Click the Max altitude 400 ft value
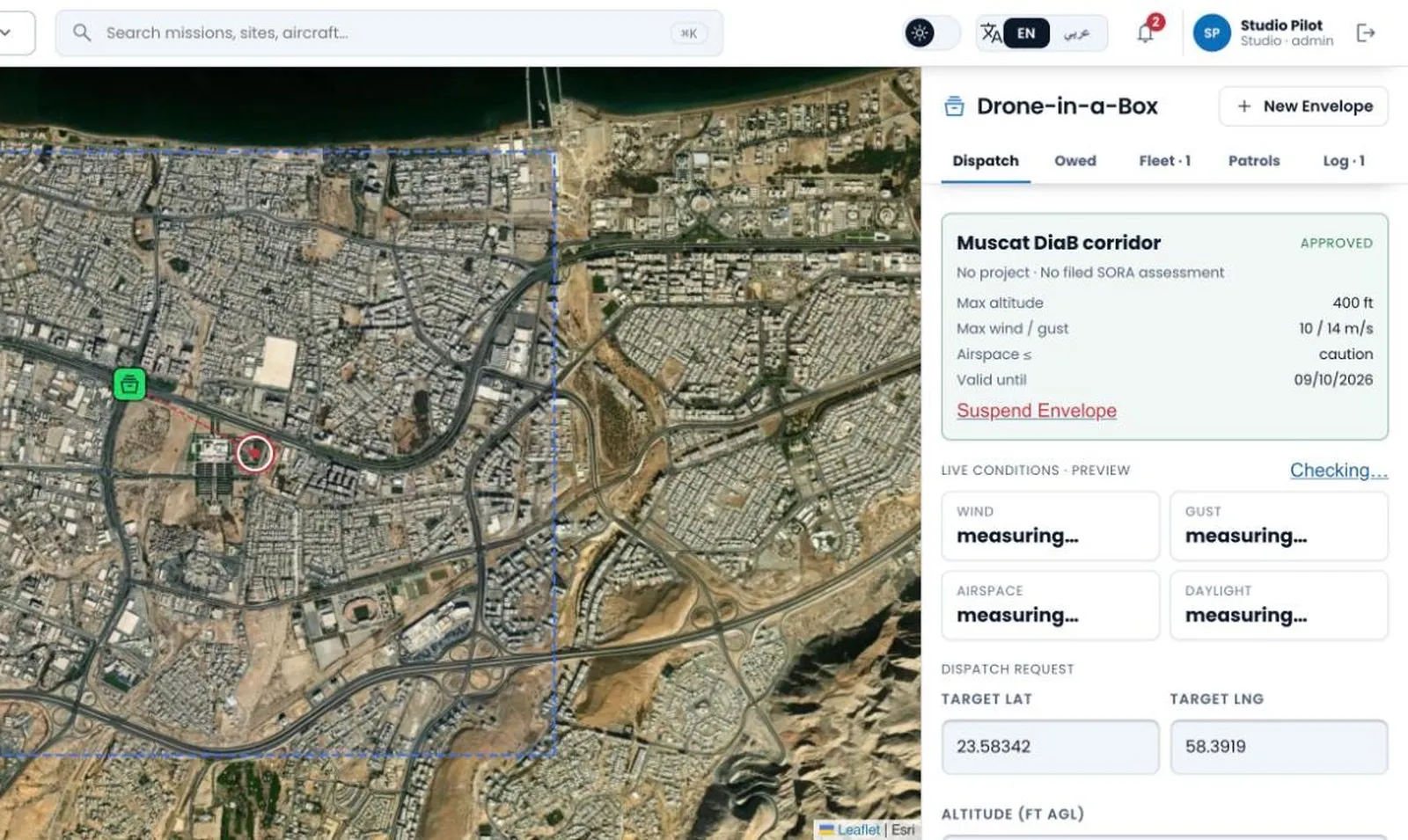The width and height of the screenshot is (1408, 840). tap(1353, 303)
